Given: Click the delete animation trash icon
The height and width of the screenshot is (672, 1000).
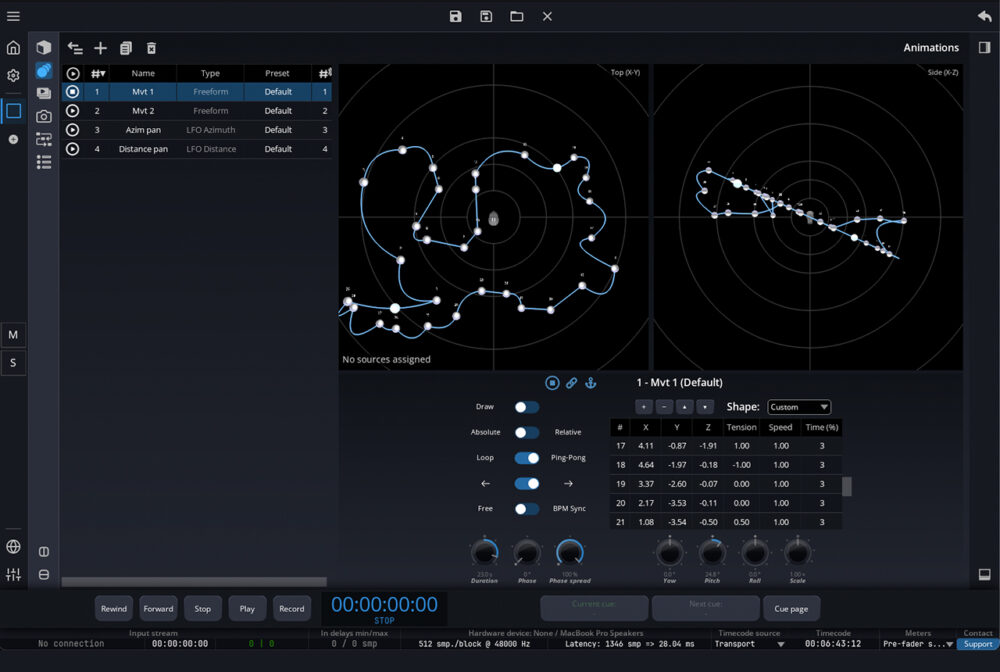Looking at the screenshot, I should click(151, 48).
